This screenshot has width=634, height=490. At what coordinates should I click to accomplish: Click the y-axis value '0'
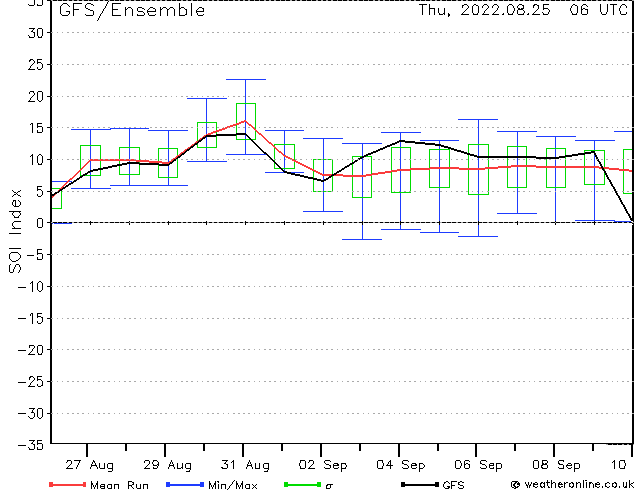39,223
